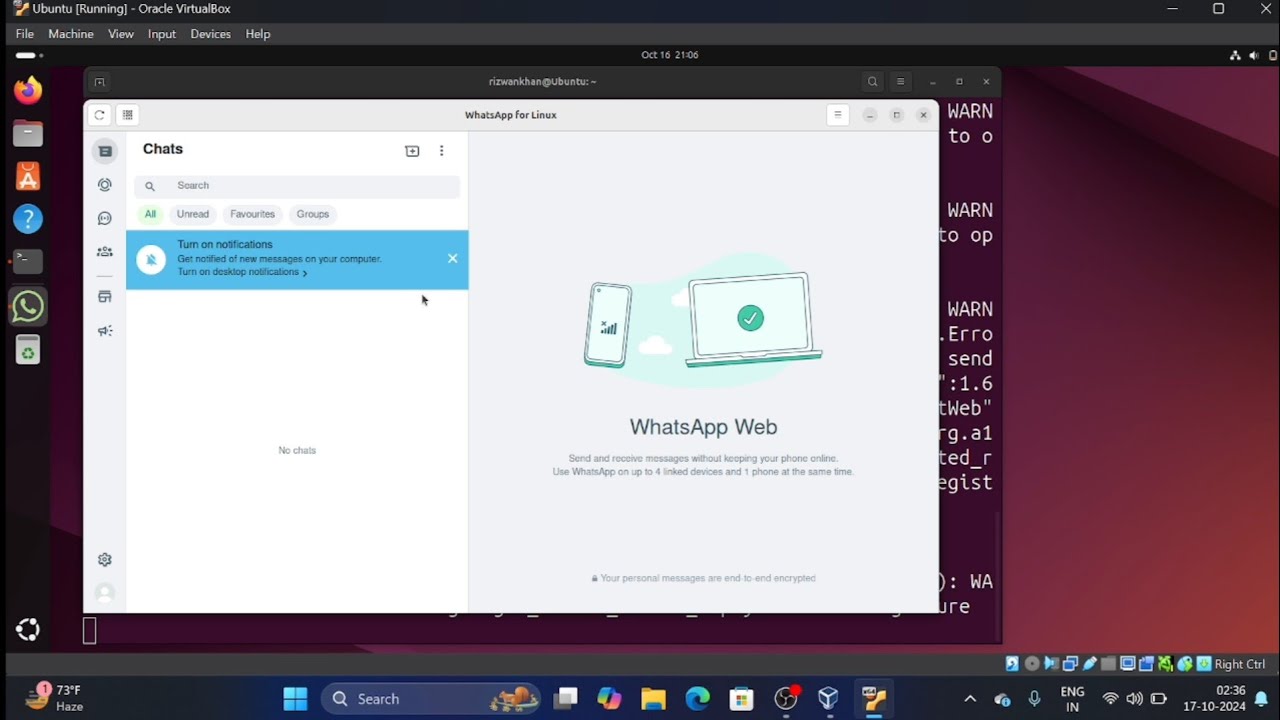Click VirtualBox optical disc status icon
1280x720 pixels.
1032,664
